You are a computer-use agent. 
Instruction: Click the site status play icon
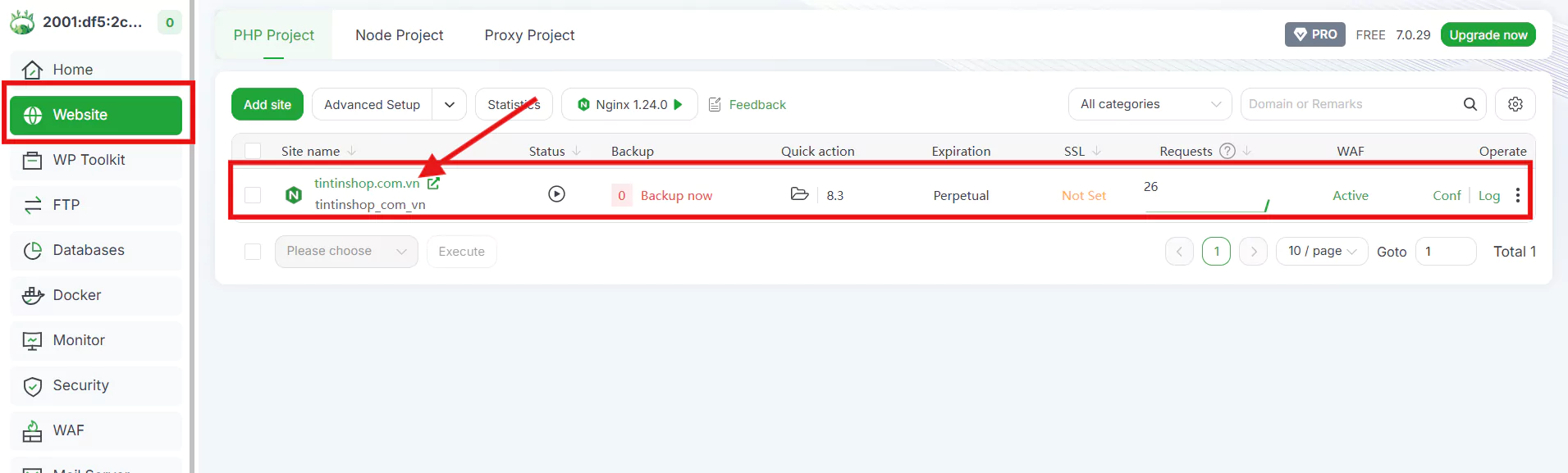coord(556,194)
